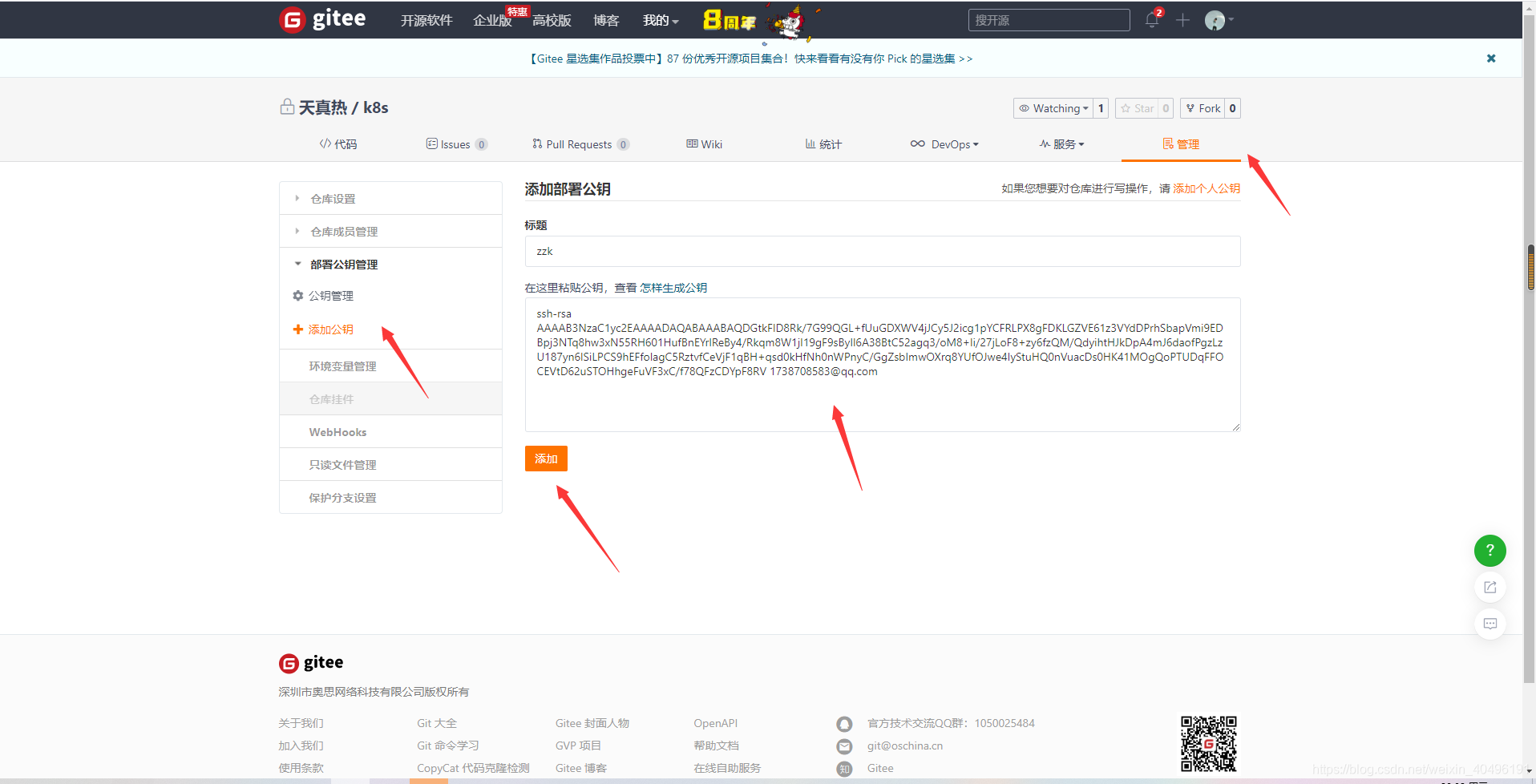
Task: Switch to the Pull Requests tab
Action: click(580, 144)
